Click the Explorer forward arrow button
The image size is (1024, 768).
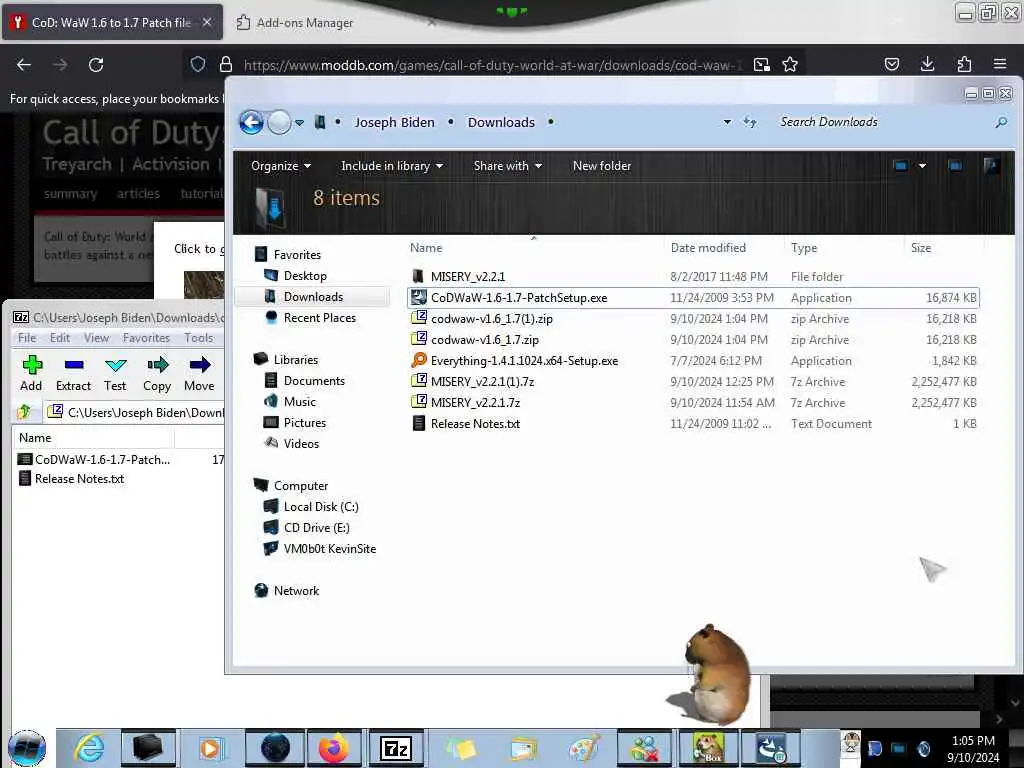(x=280, y=122)
